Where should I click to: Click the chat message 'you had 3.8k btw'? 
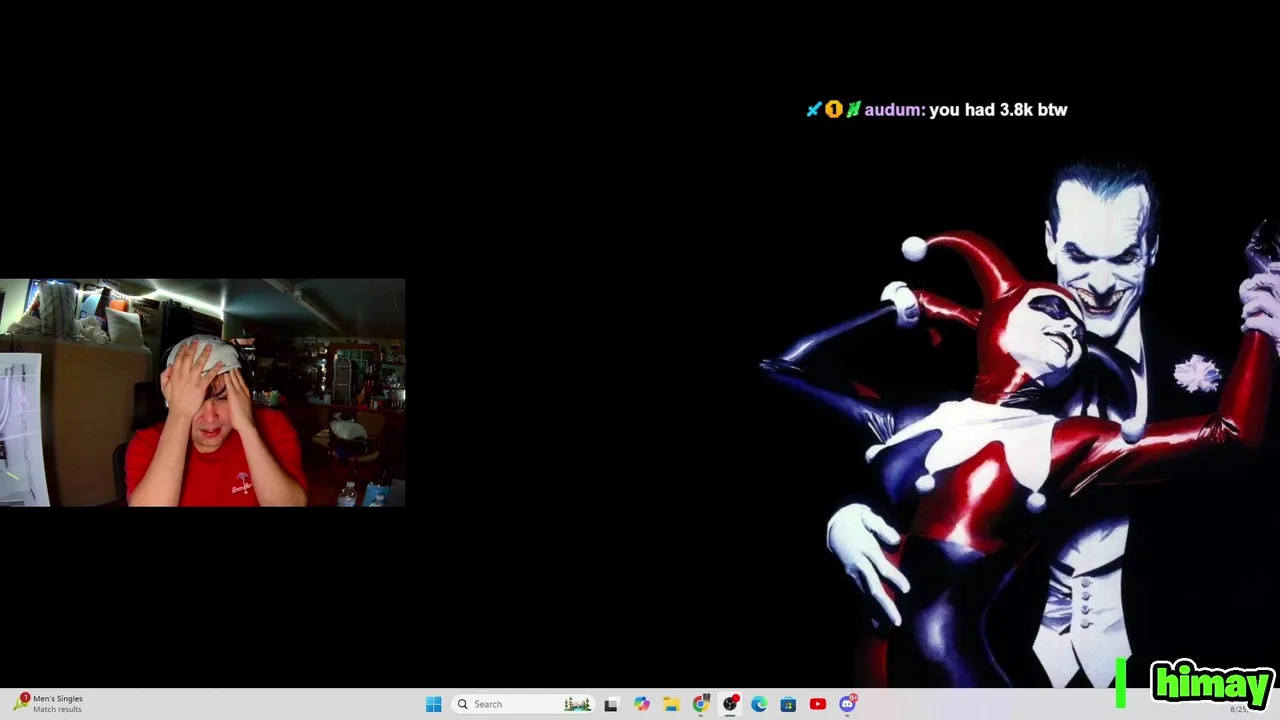(998, 110)
